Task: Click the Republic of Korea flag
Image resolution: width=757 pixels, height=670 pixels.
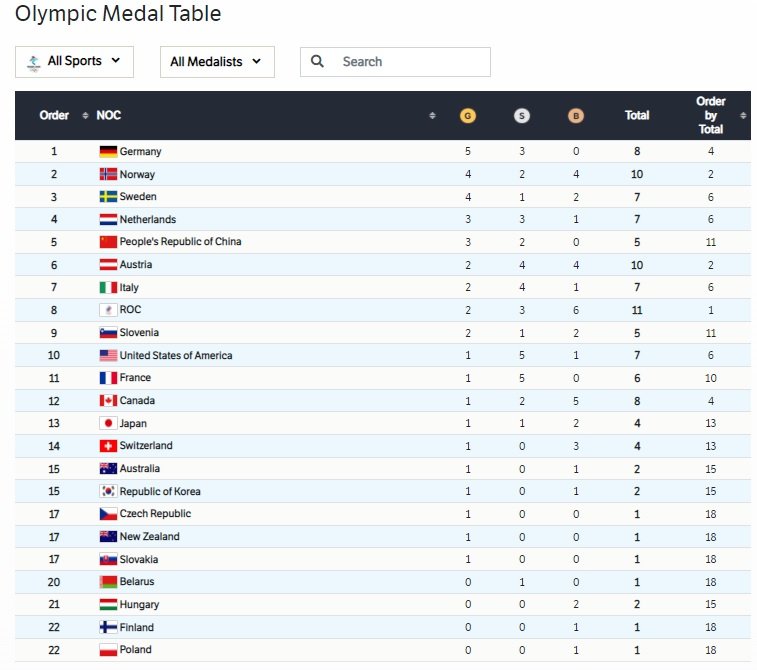Action: (x=108, y=491)
